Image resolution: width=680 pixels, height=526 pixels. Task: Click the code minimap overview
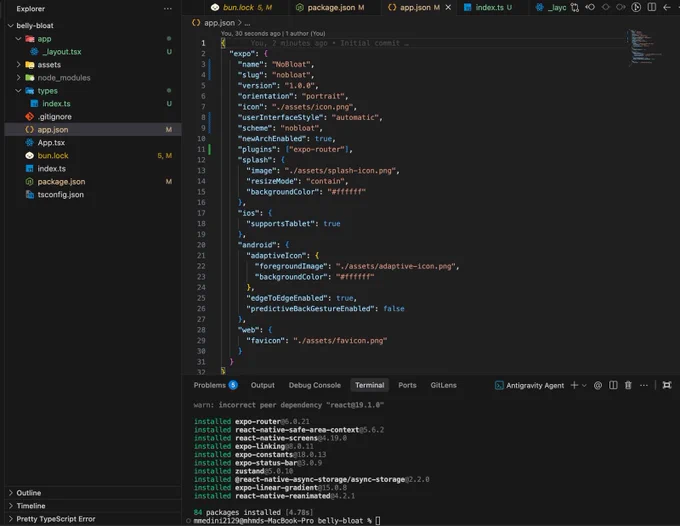(x=644, y=48)
